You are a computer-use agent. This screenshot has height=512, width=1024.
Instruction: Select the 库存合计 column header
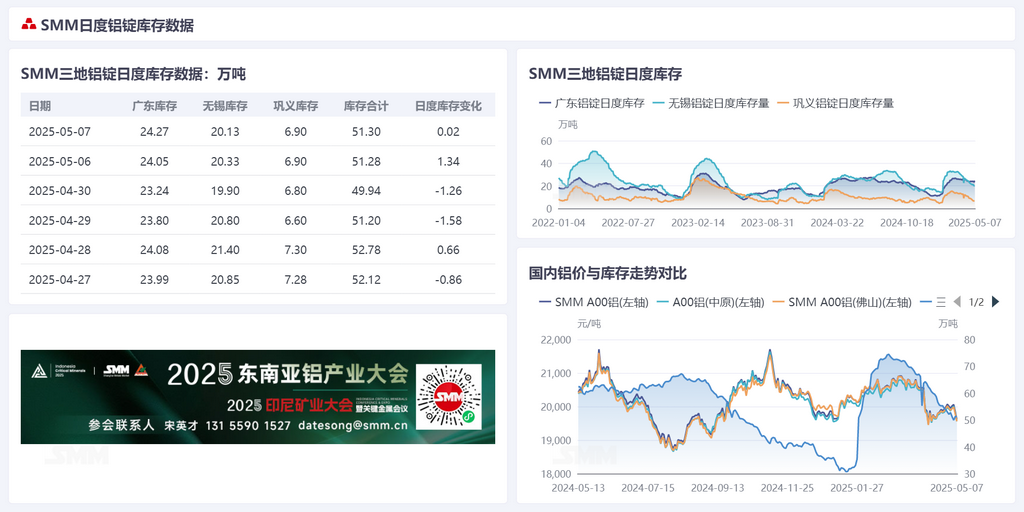tap(366, 106)
